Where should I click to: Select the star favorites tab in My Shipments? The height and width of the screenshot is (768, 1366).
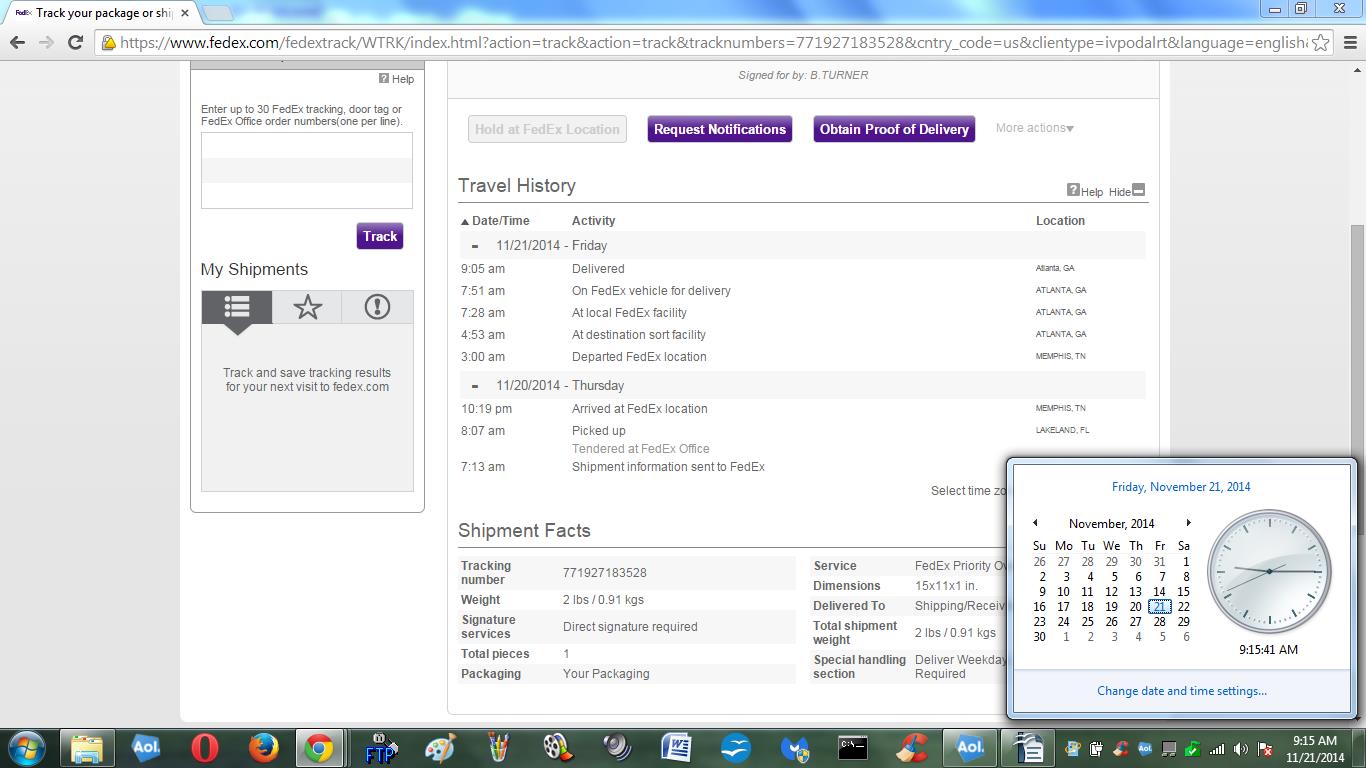point(307,307)
